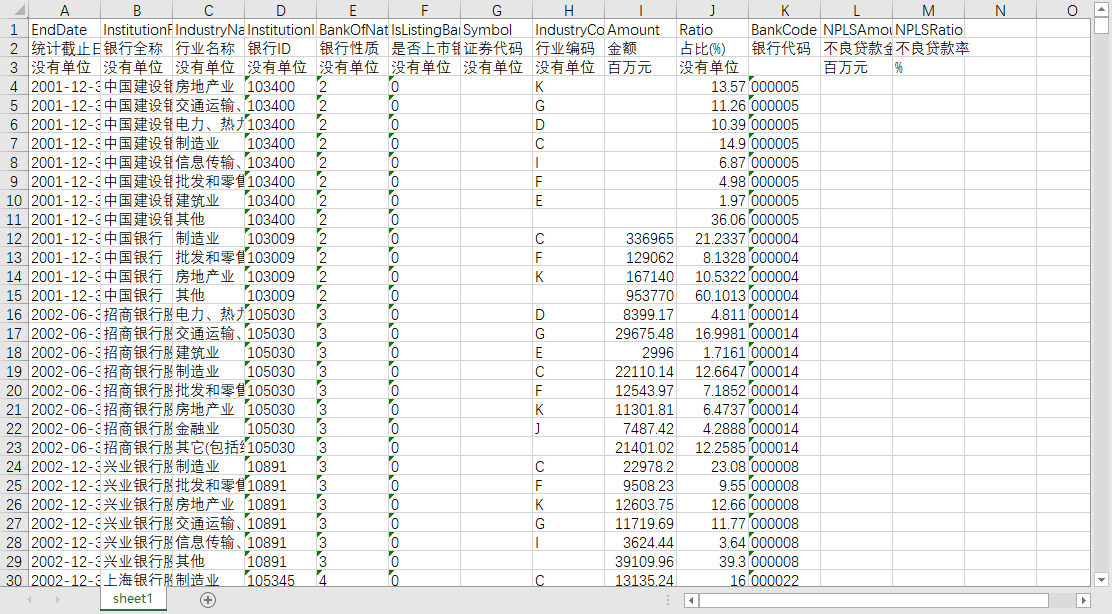Screen dimensions: 1112x614
Task: Click next sheet navigation arrow
Action: [57, 600]
